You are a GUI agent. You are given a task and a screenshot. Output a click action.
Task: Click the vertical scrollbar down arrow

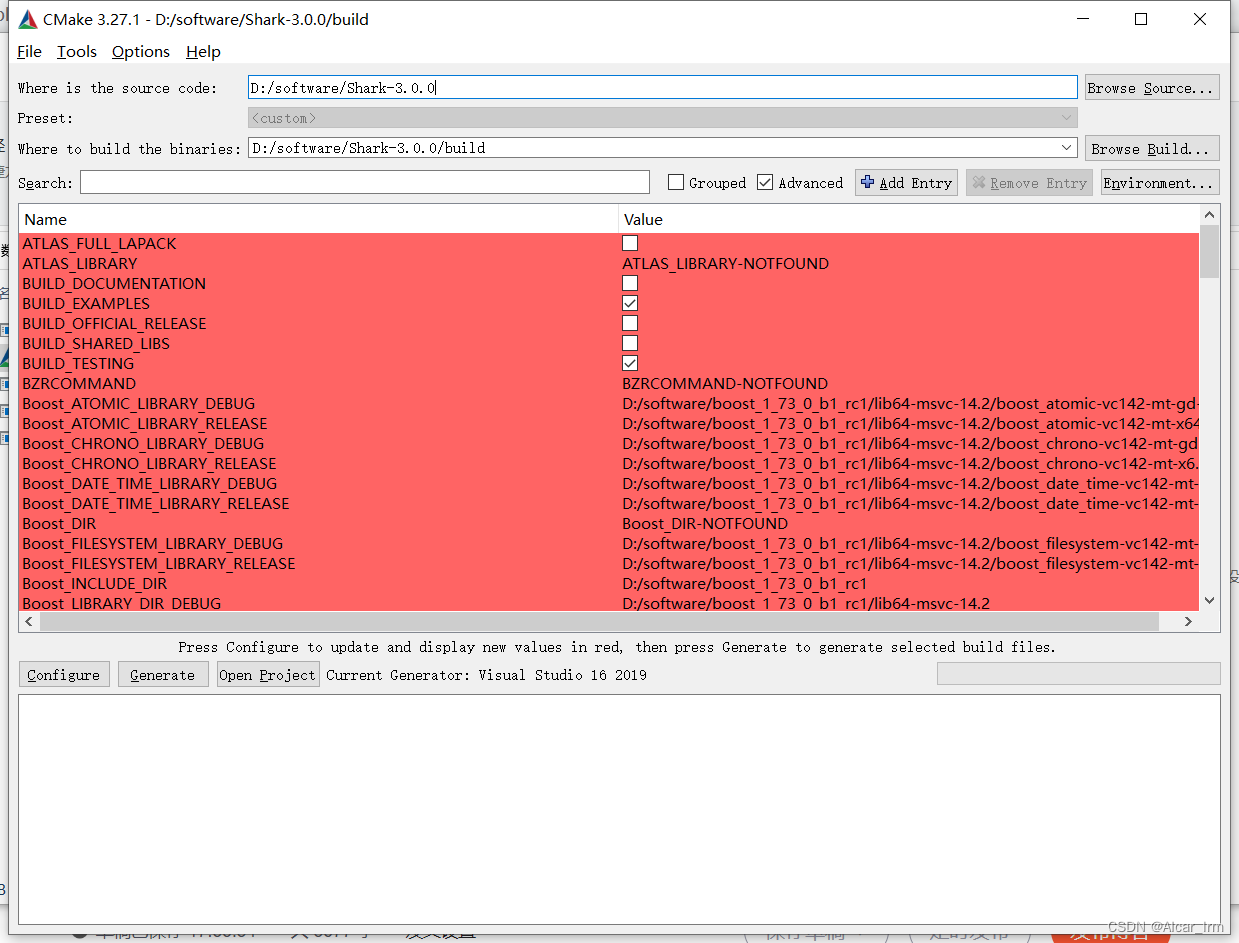coord(1209,600)
